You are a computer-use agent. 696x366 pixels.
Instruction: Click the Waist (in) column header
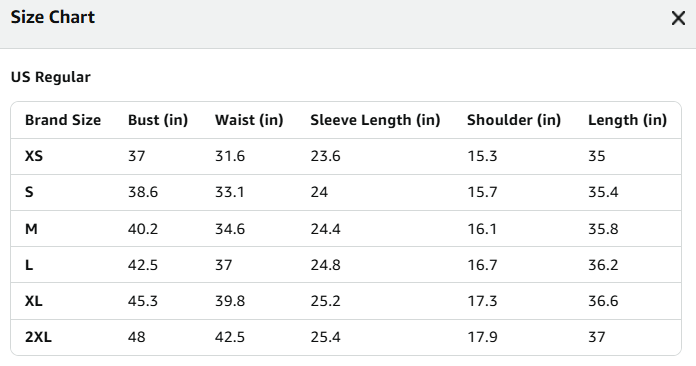pos(249,120)
